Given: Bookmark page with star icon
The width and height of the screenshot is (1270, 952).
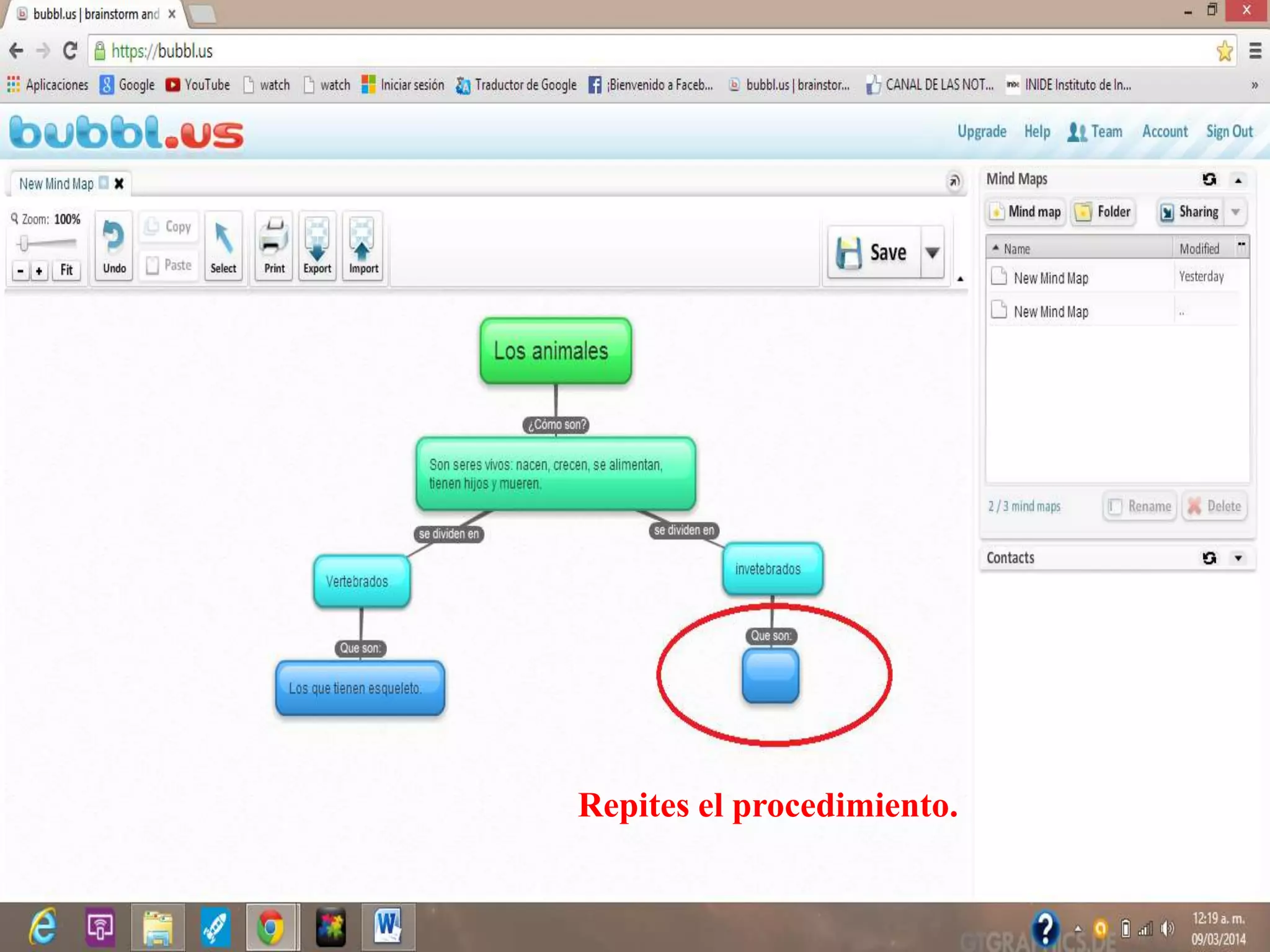Looking at the screenshot, I should click(1225, 51).
